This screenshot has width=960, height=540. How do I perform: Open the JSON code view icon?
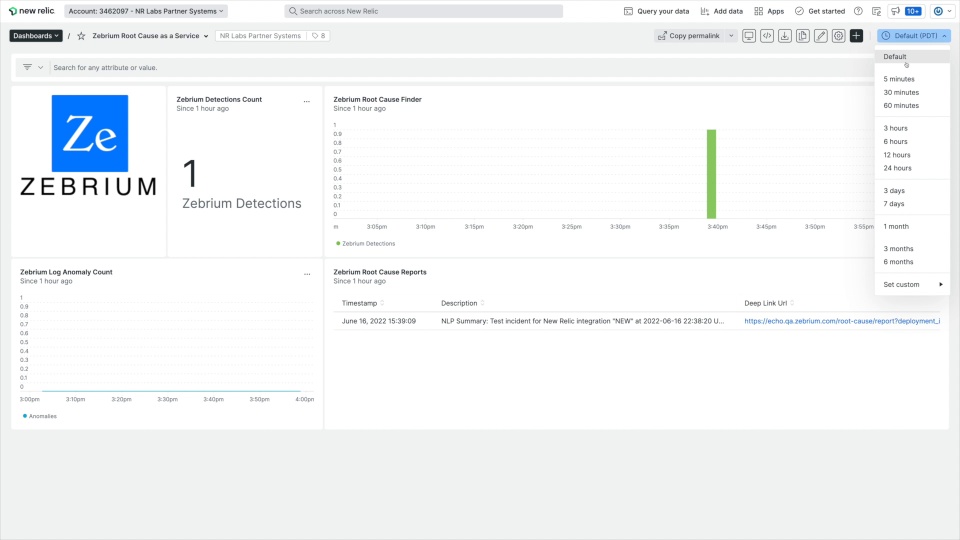(x=767, y=36)
